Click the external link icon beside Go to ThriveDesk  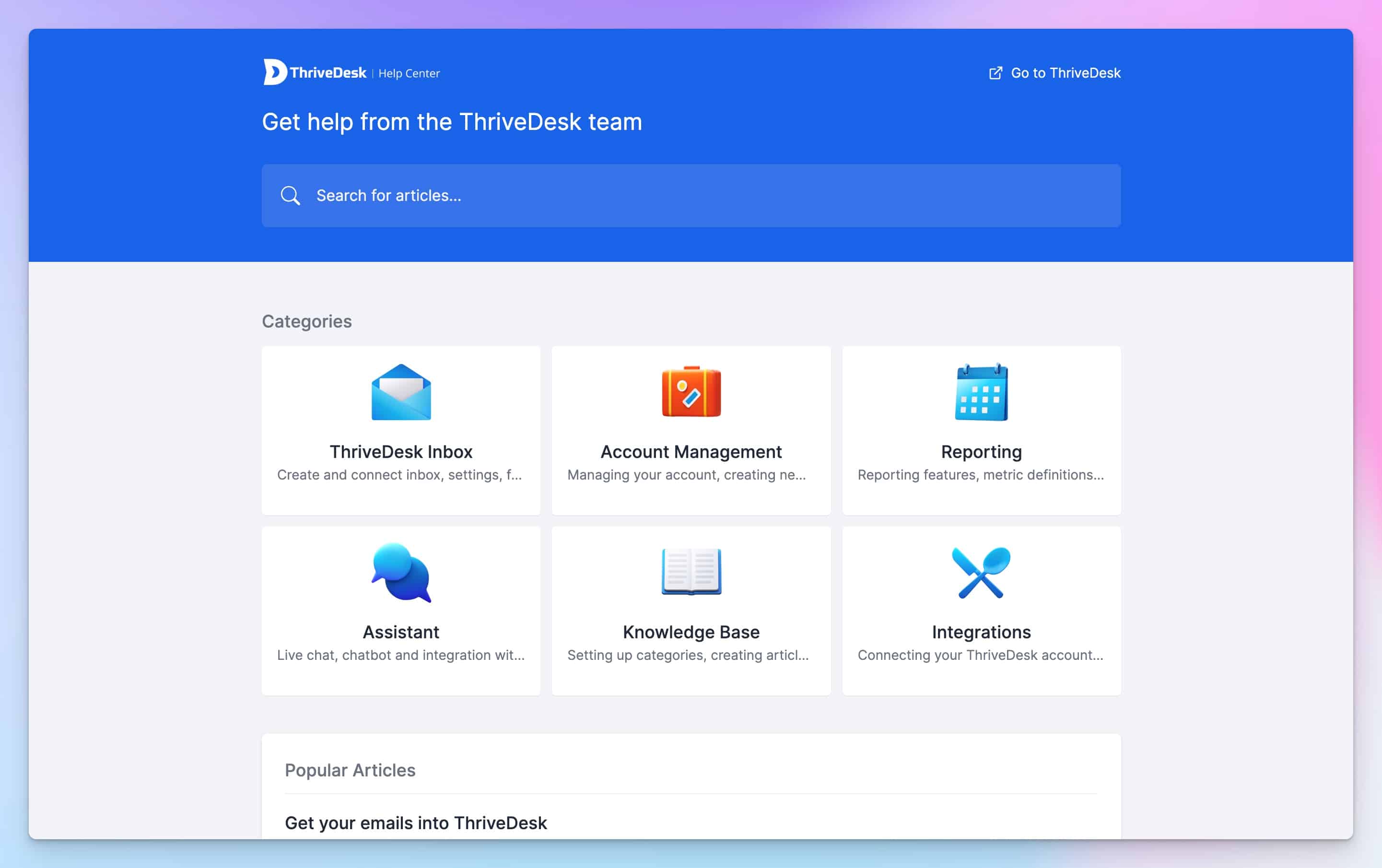click(996, 73)
